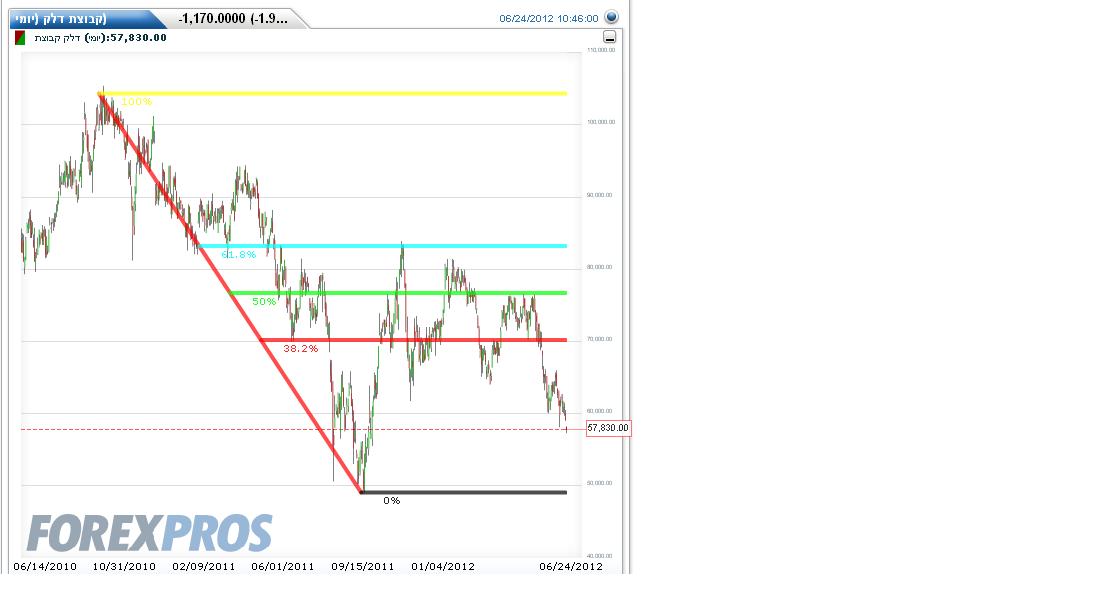Click the ForexPros watermark logo
1097x613 pixels.
(x=150, y=533)
